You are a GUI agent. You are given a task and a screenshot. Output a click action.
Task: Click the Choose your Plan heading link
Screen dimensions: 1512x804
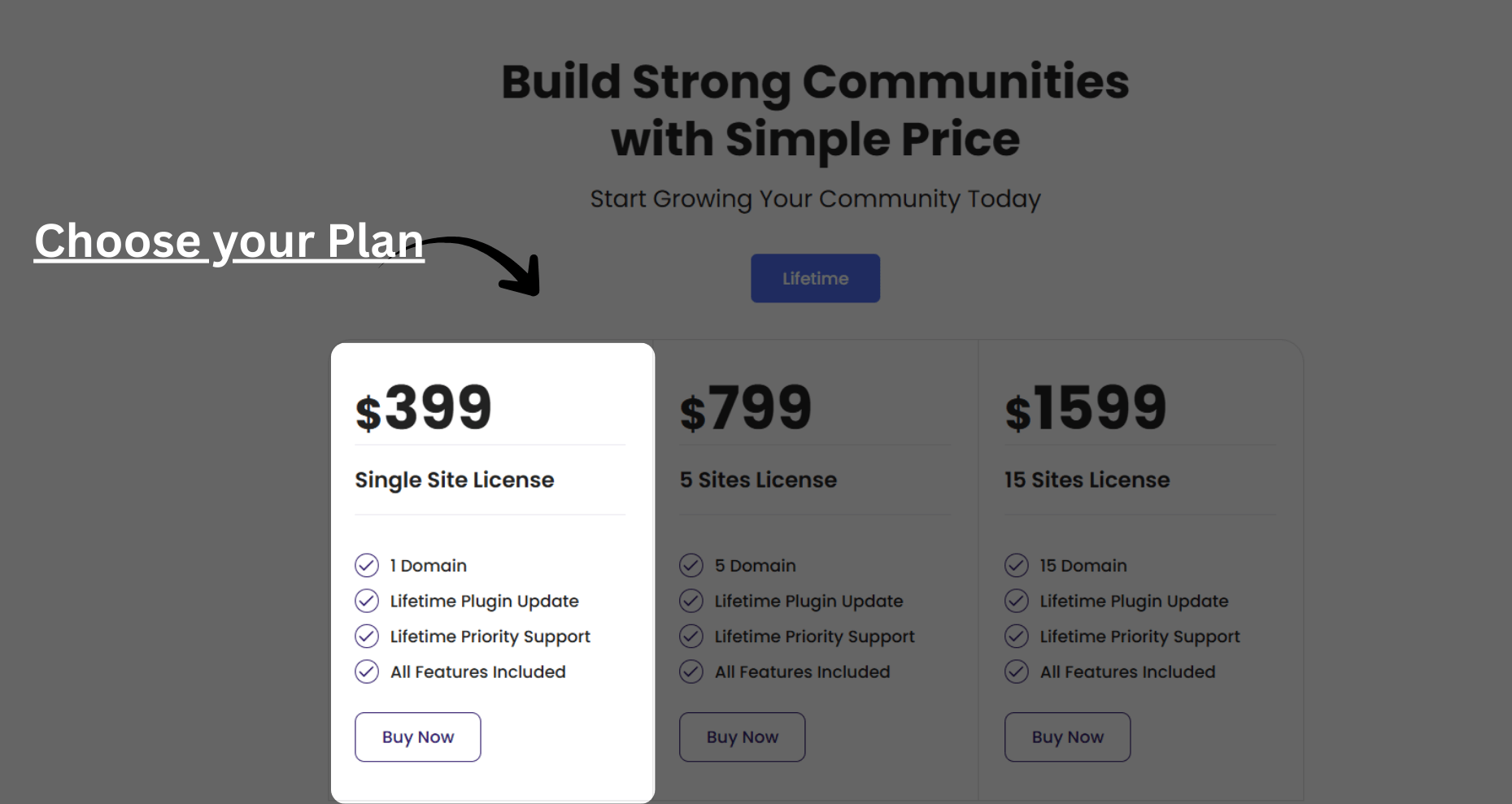click(x=229, y=241)
